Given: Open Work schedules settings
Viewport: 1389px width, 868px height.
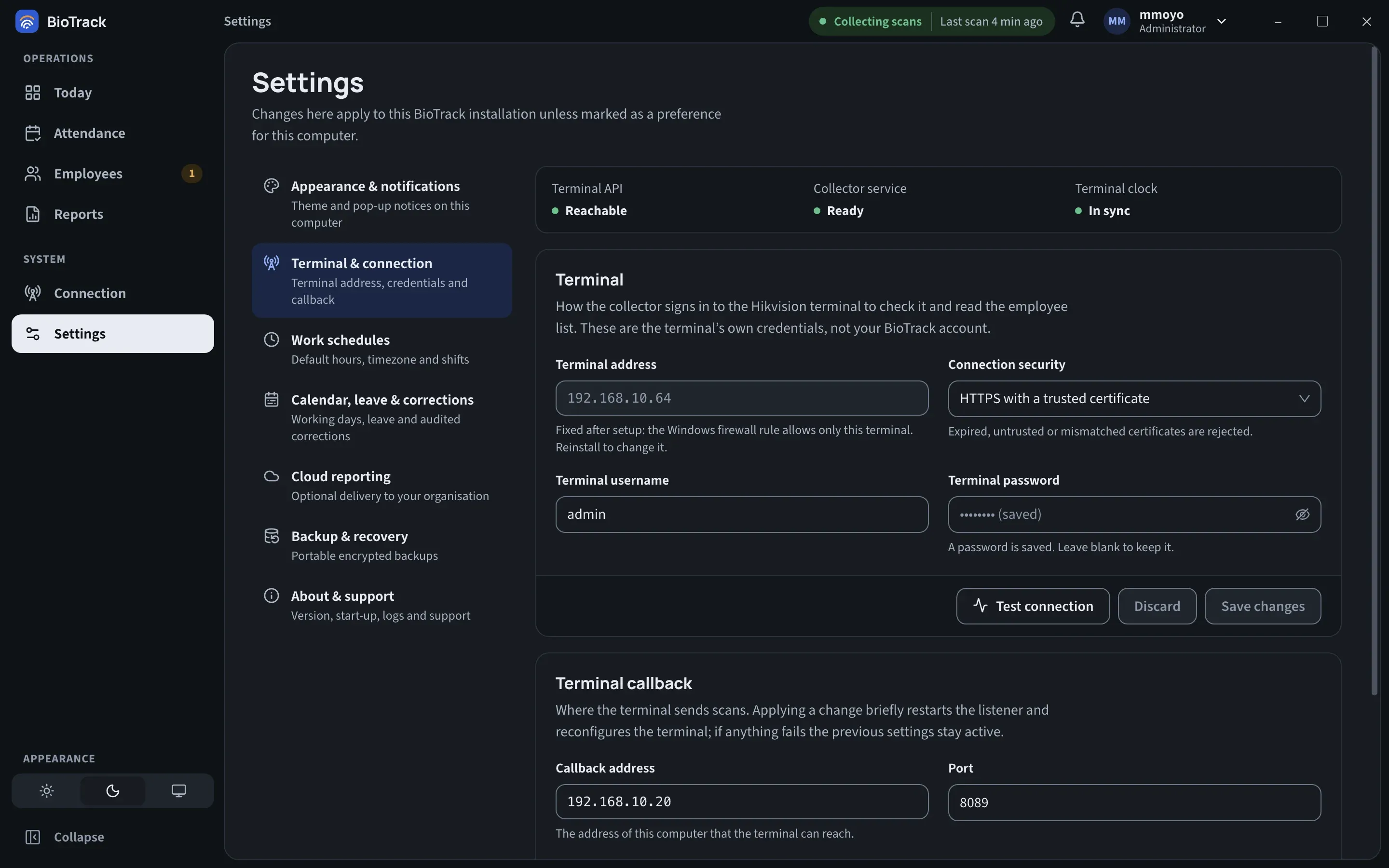Looking at the screenshot, I should coord(381,349).
